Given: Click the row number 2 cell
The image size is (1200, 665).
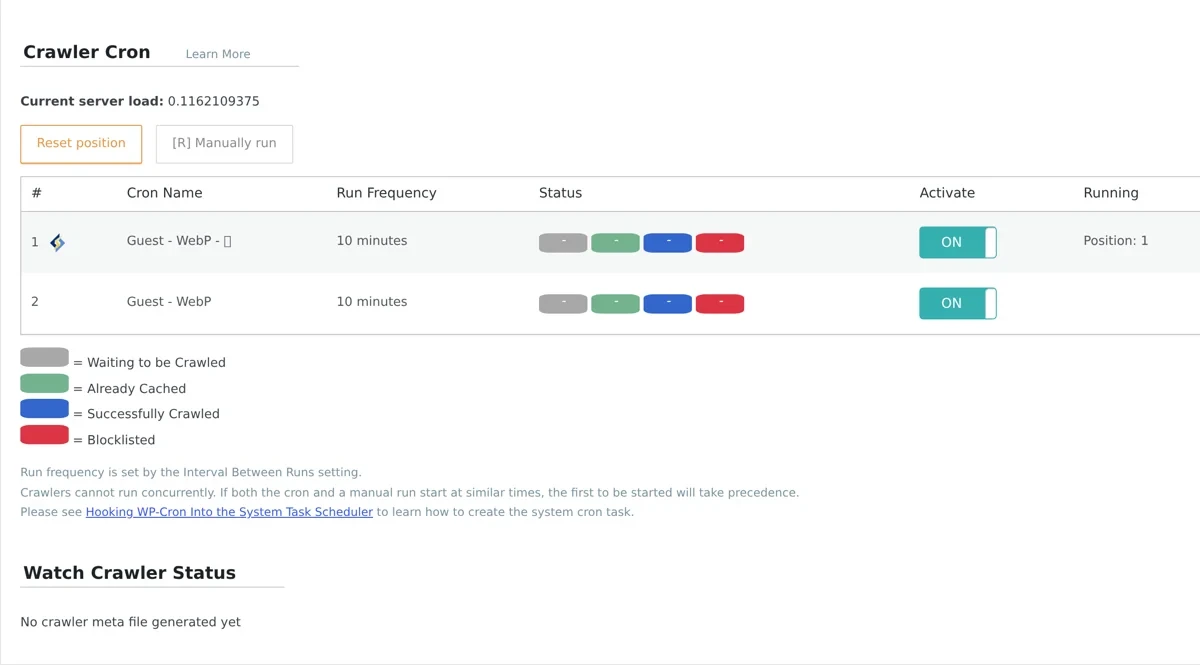Looking at the screenshot, I should tap(35, 302).
